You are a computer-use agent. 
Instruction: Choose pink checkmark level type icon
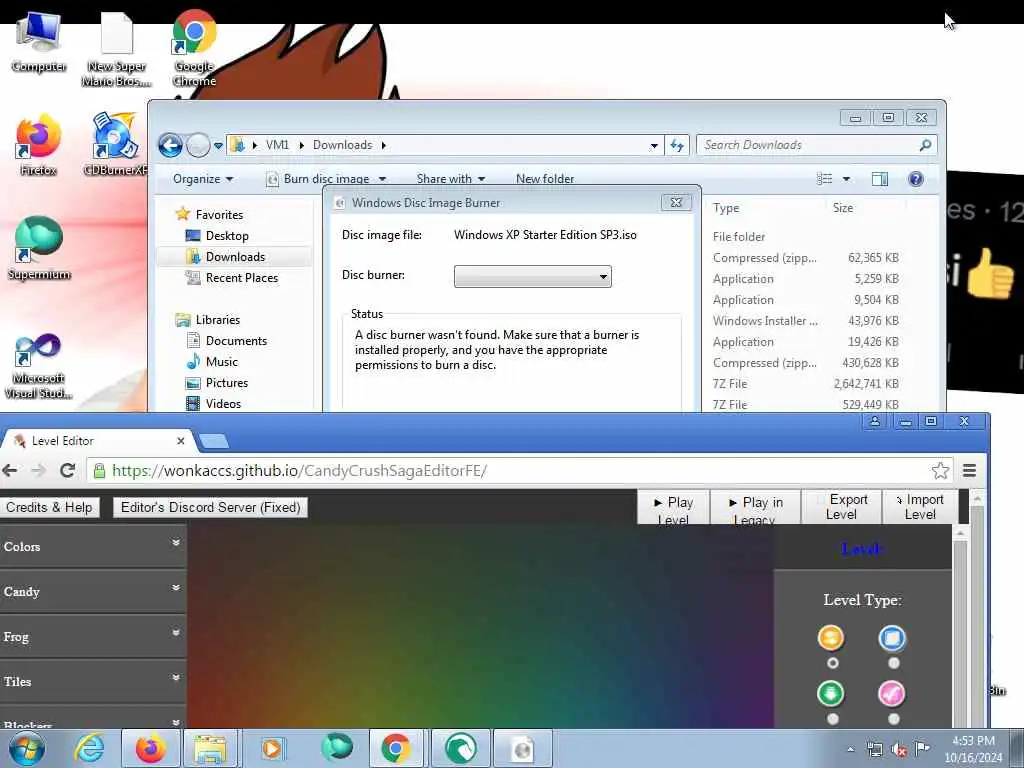point(891,694)
